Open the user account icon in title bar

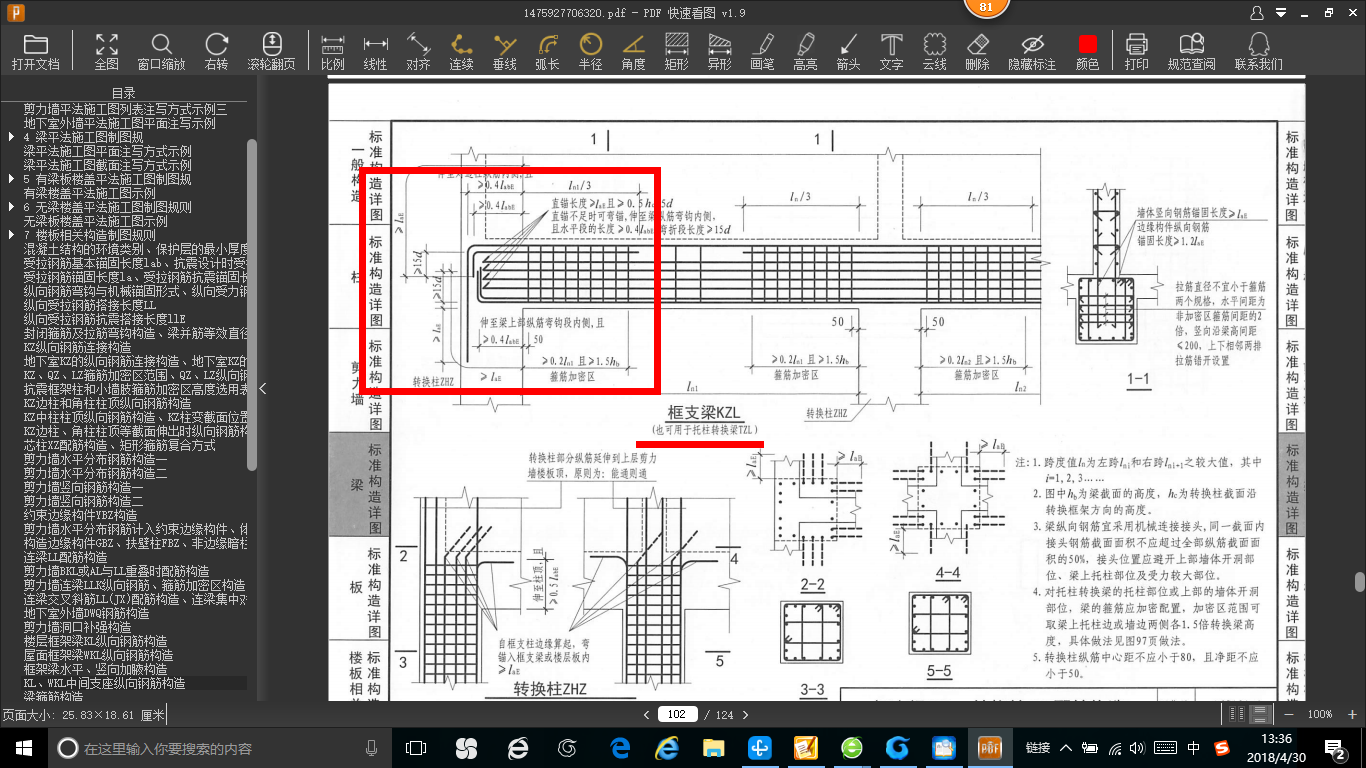click(x=1257, y=12)
